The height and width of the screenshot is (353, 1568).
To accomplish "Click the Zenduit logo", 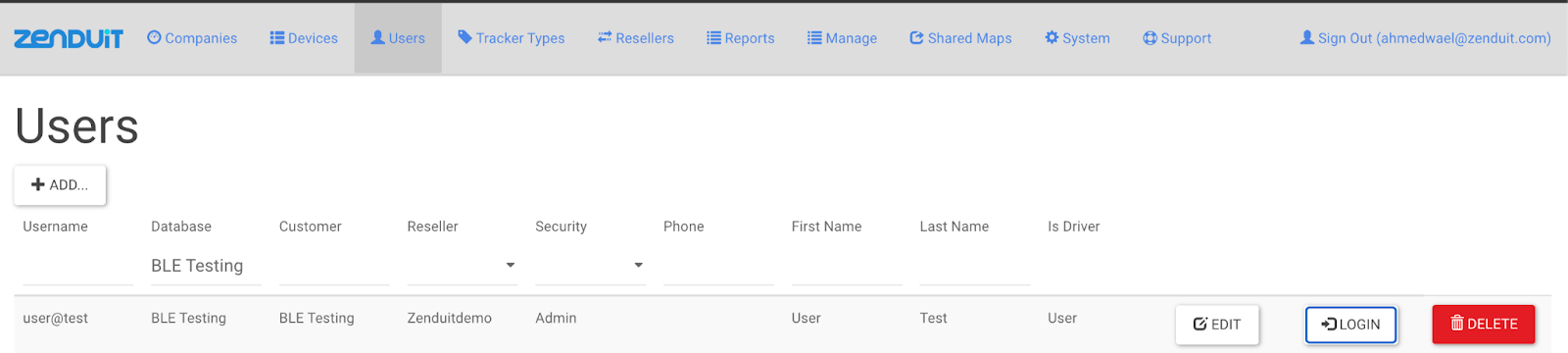I will [69, 38].
